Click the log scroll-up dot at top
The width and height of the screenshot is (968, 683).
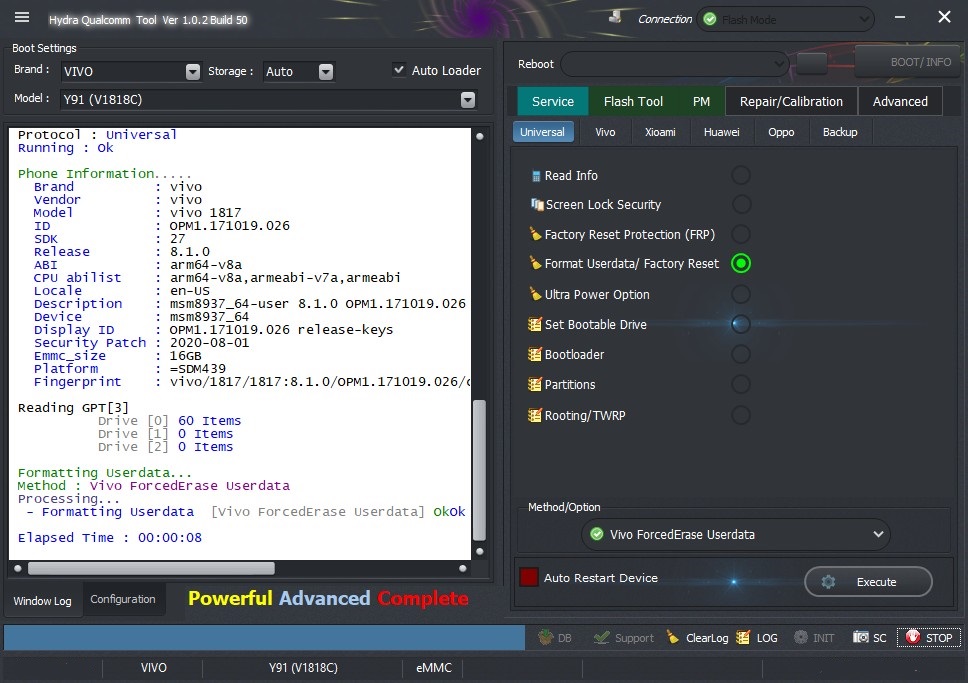(479, 136)
